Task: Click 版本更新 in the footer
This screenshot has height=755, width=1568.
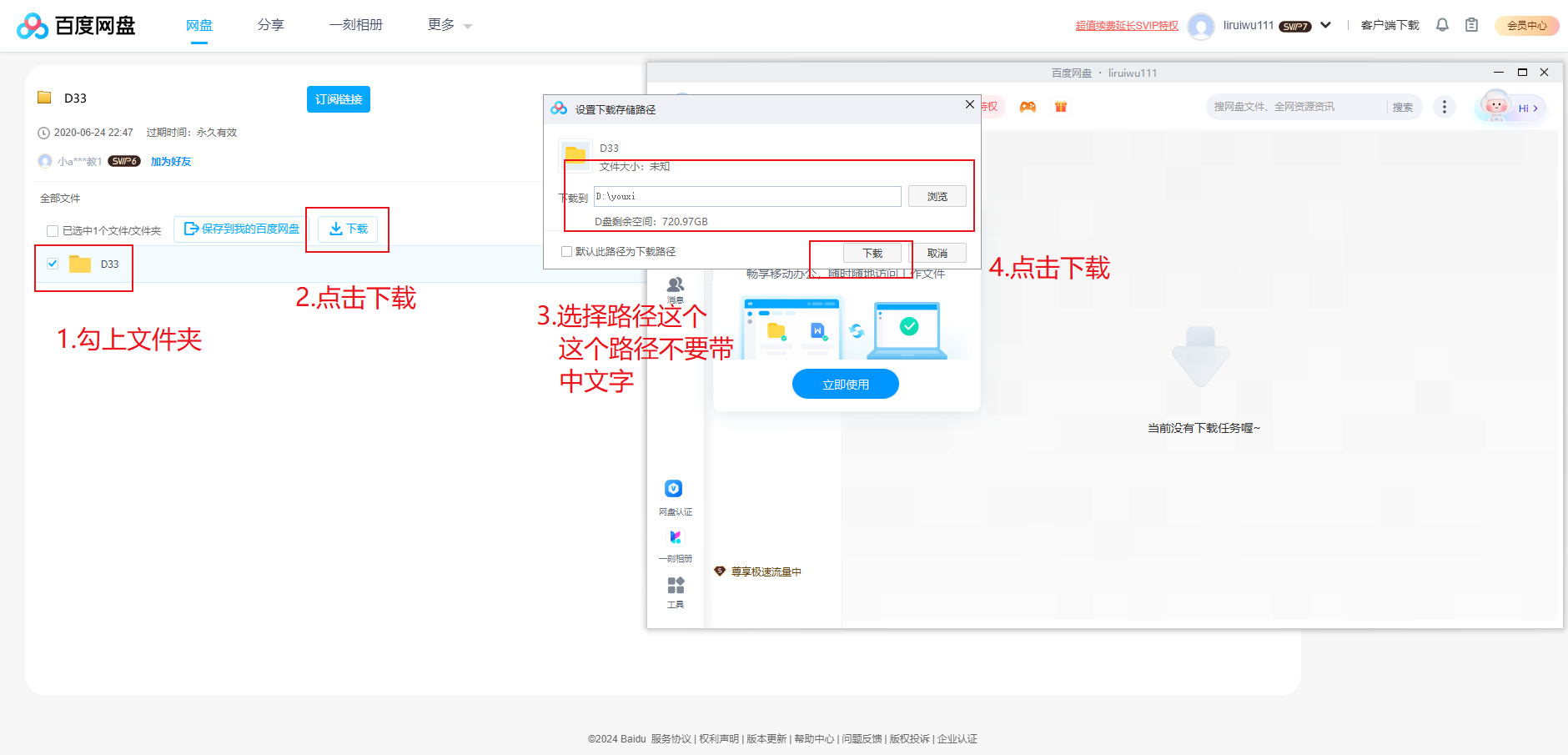Action: [x=766, y=739]
